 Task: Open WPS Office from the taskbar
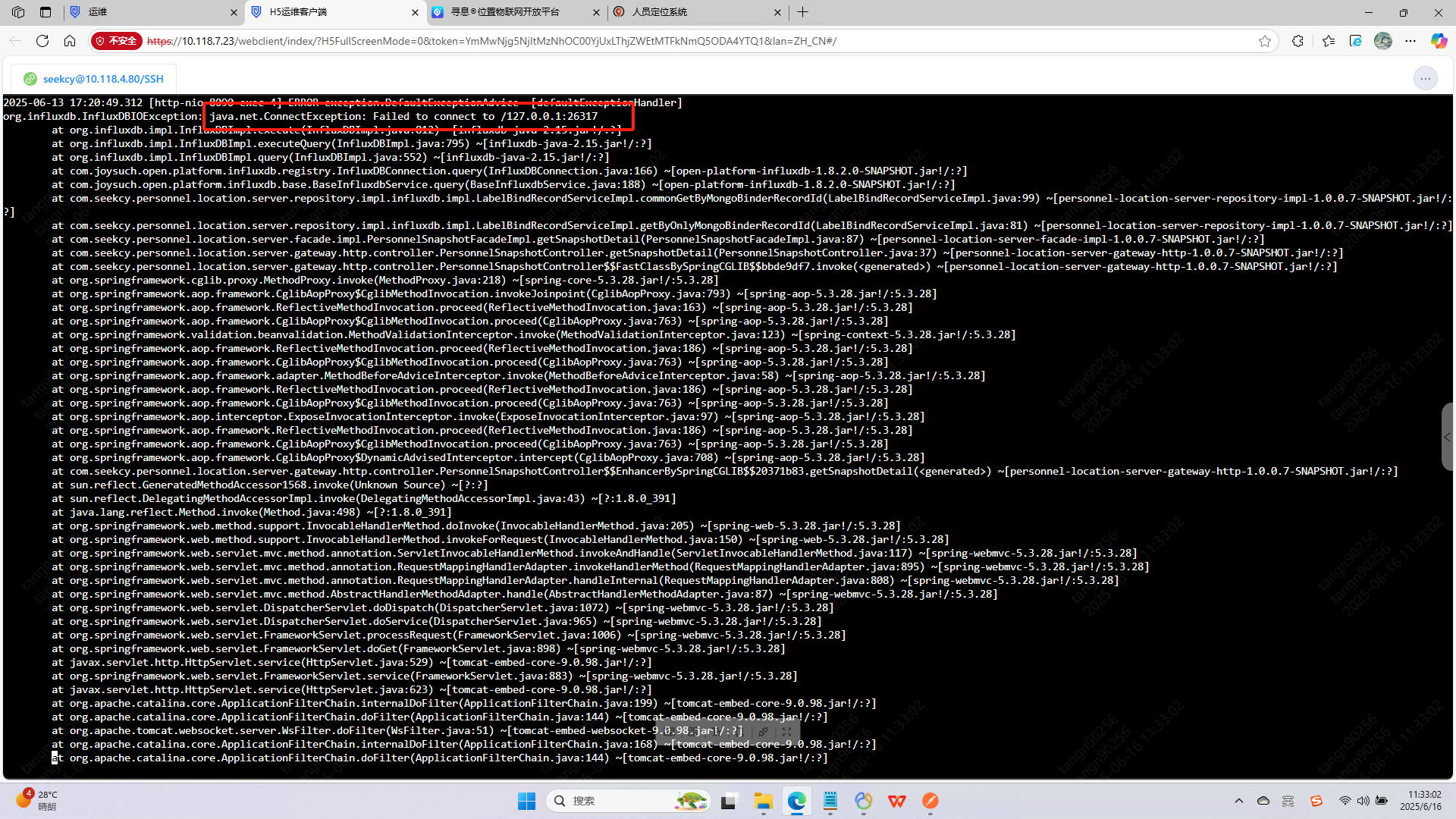click(x=896, y=801)
